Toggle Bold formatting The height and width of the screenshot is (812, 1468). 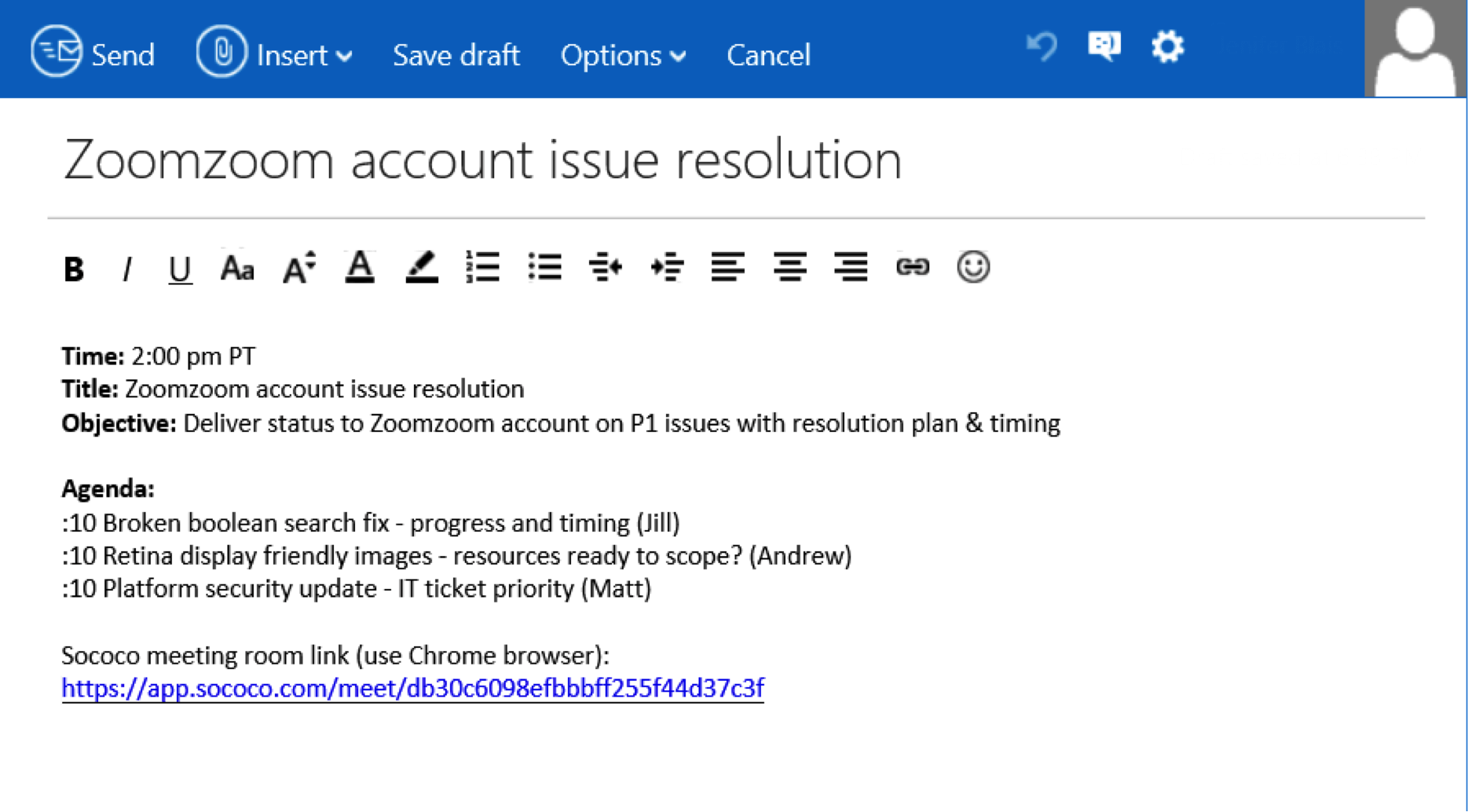74,269
